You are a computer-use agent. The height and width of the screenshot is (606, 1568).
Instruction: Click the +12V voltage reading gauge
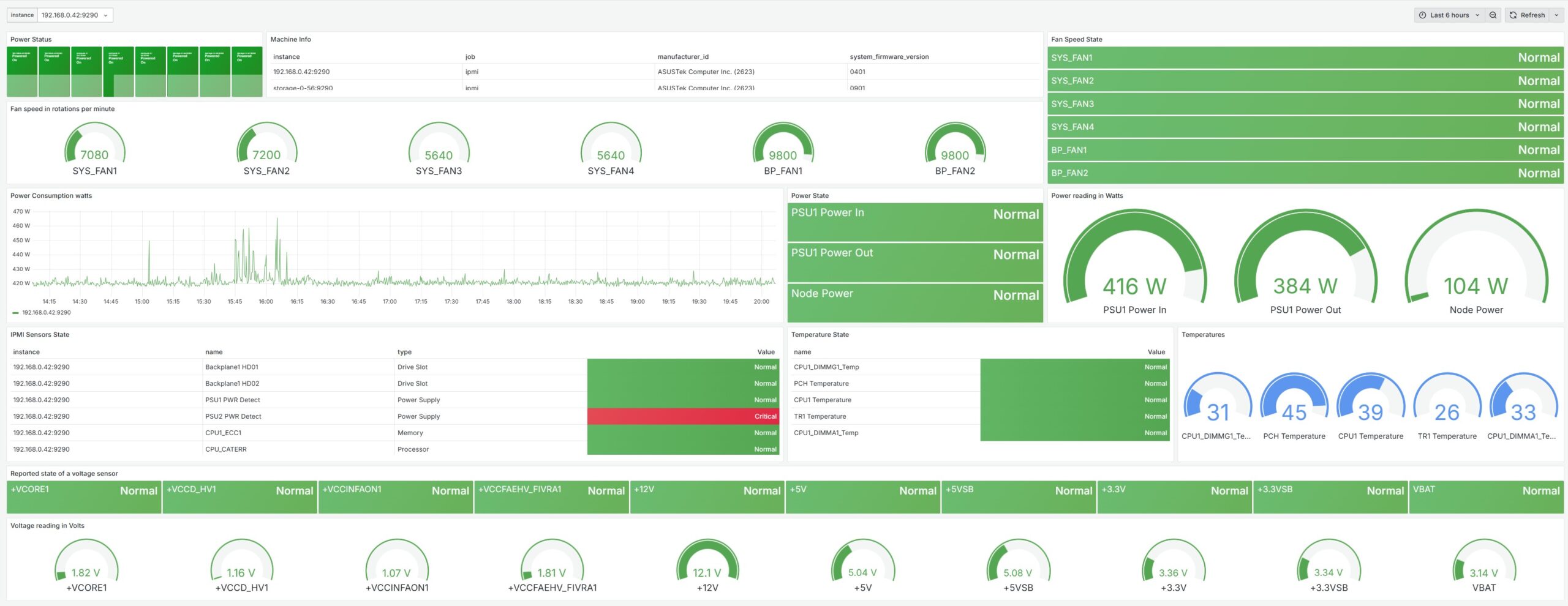[707, 564]
